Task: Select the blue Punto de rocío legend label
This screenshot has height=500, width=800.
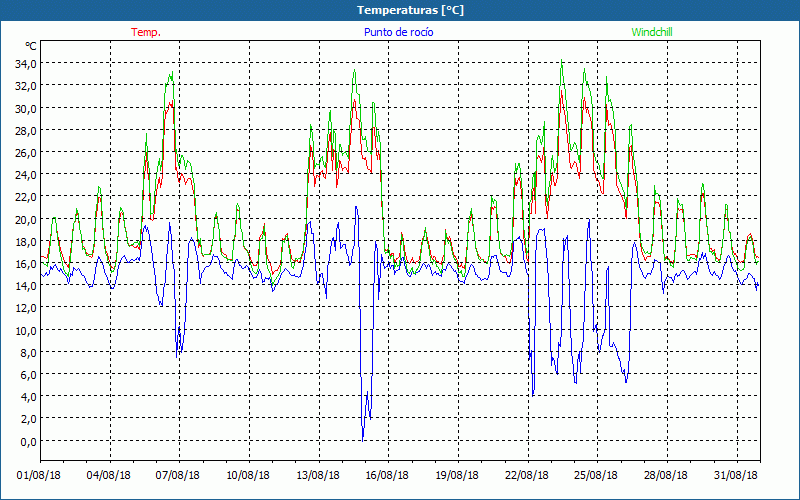Action: [x=398, y=32]
